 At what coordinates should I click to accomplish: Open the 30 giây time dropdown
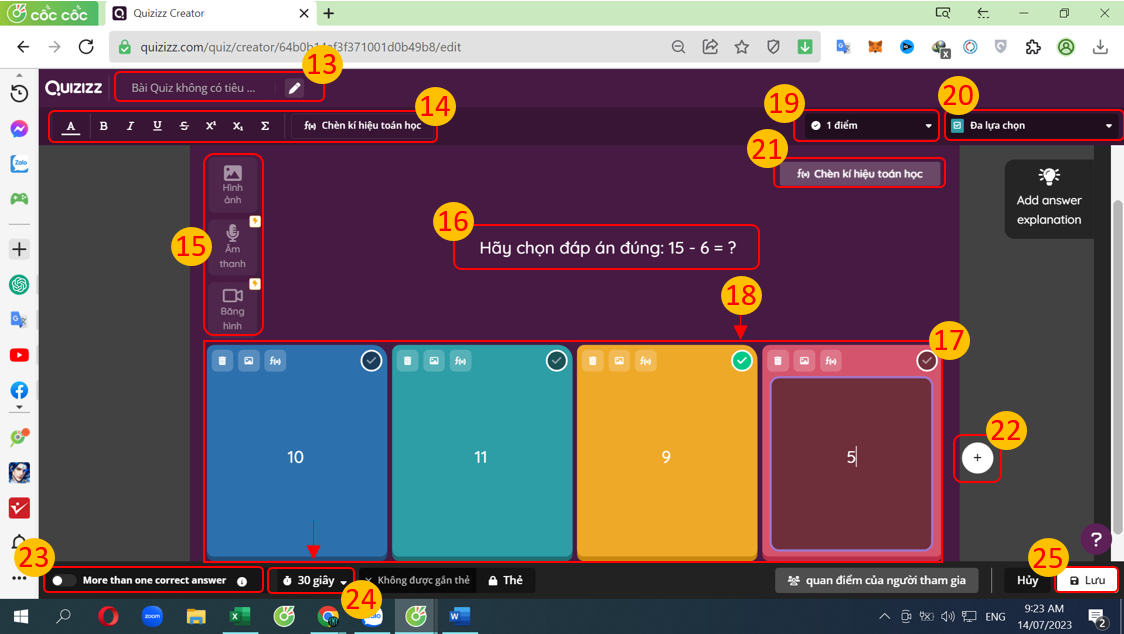click(314, 580)
